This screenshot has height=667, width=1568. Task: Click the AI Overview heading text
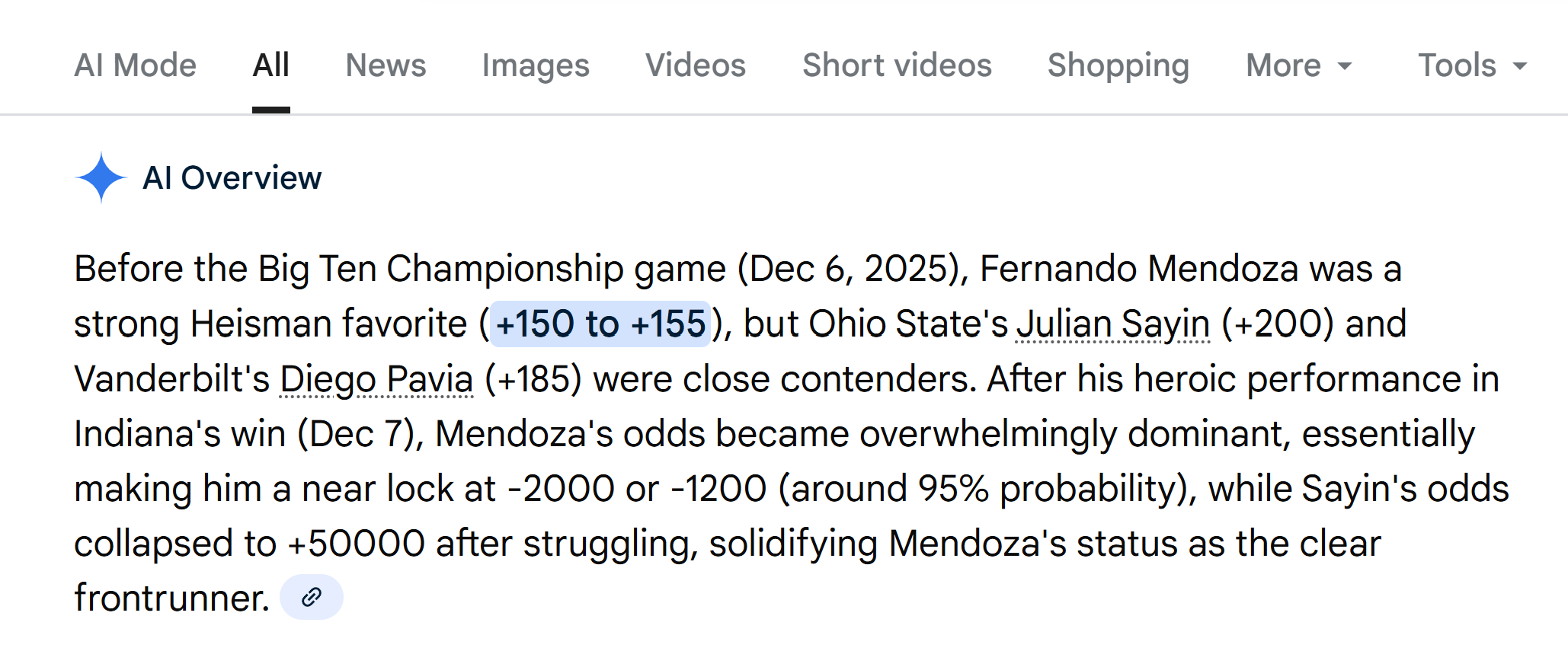[x=232, y=178]
